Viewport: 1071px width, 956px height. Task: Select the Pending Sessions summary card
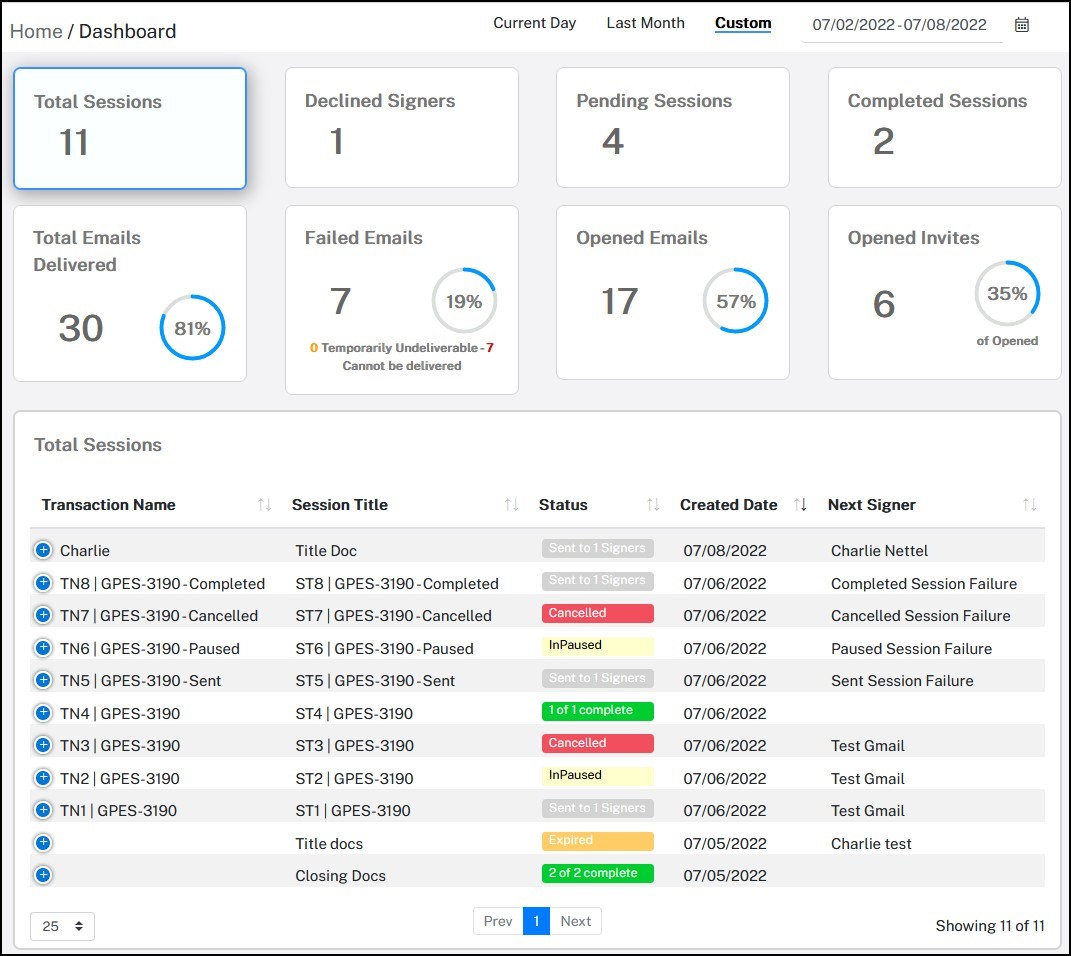click(x=672, y=128)
